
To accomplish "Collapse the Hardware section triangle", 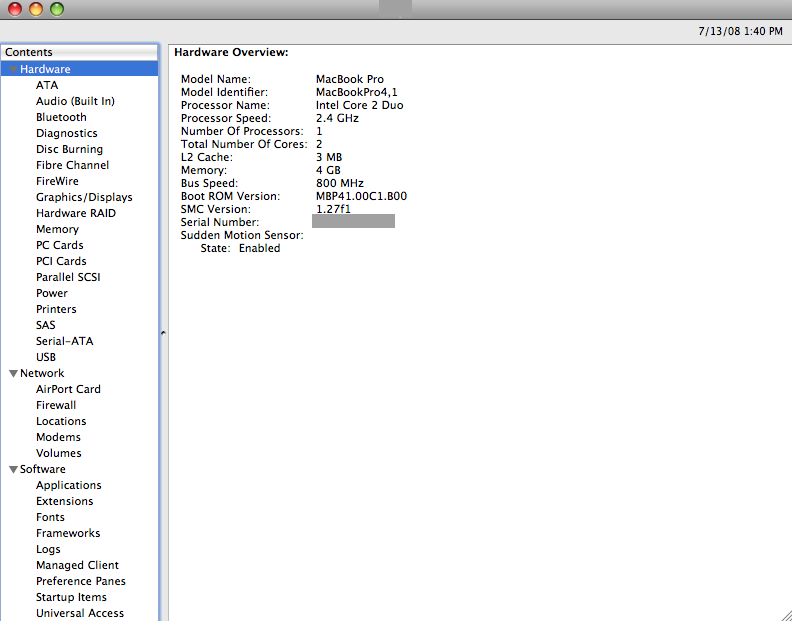I will (x=14, y=69).
